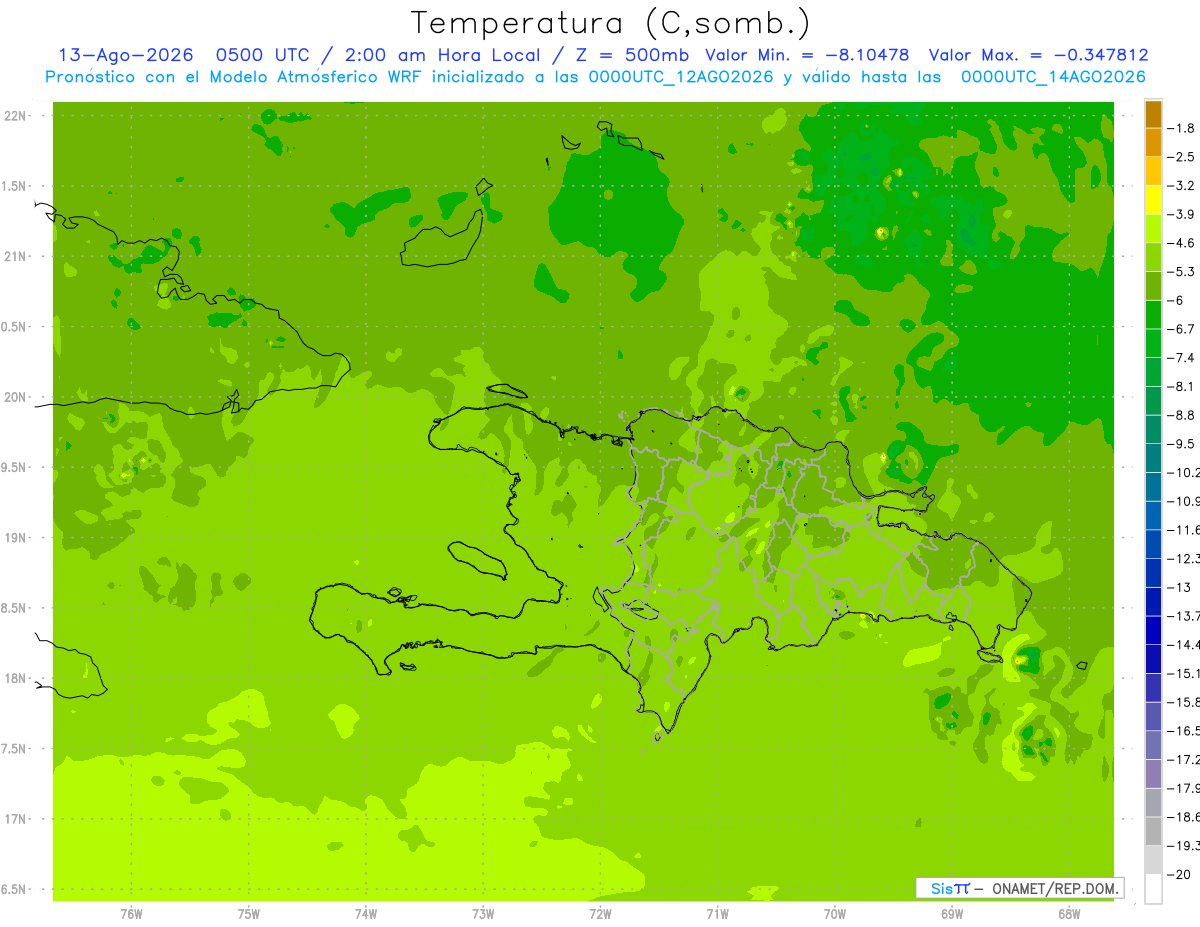
Task: Click the -3.2 colorbar value
Action: 1181,185
